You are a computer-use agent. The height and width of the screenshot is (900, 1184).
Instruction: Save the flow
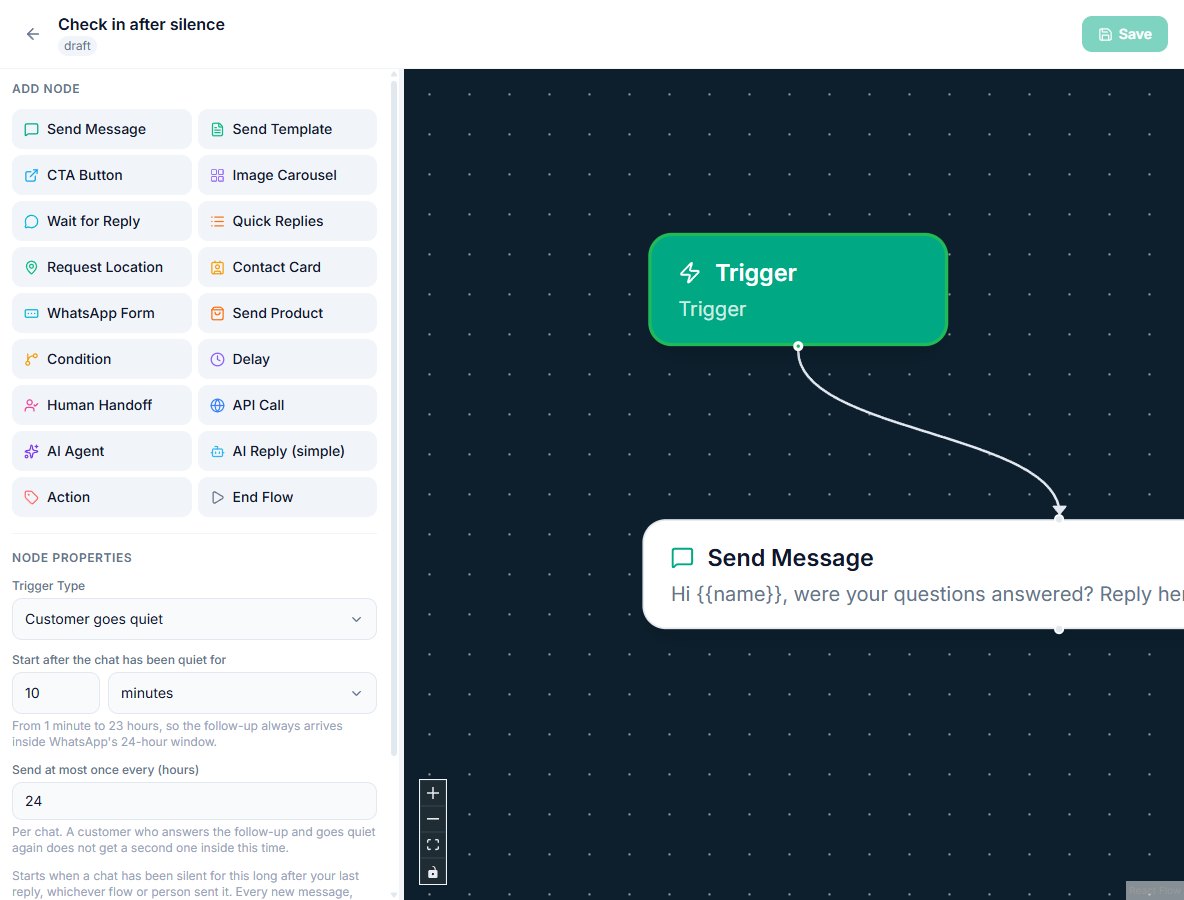[x=1124, y=34]
